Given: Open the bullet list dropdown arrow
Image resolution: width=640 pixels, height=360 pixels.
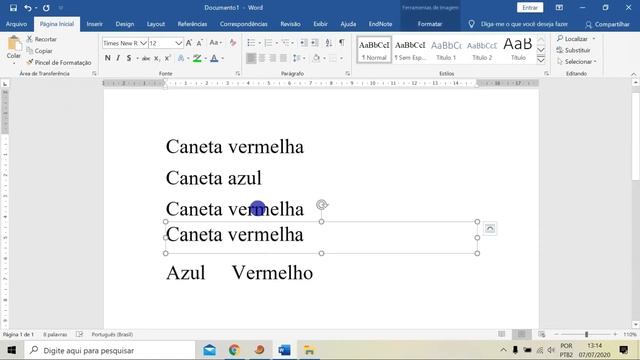Looking at the screenshot, I should coord(260,43).
